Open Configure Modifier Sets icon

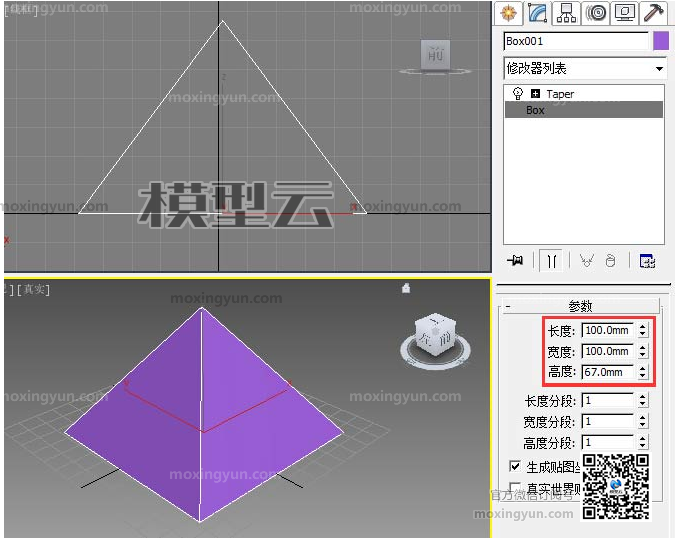click(647, 261)
